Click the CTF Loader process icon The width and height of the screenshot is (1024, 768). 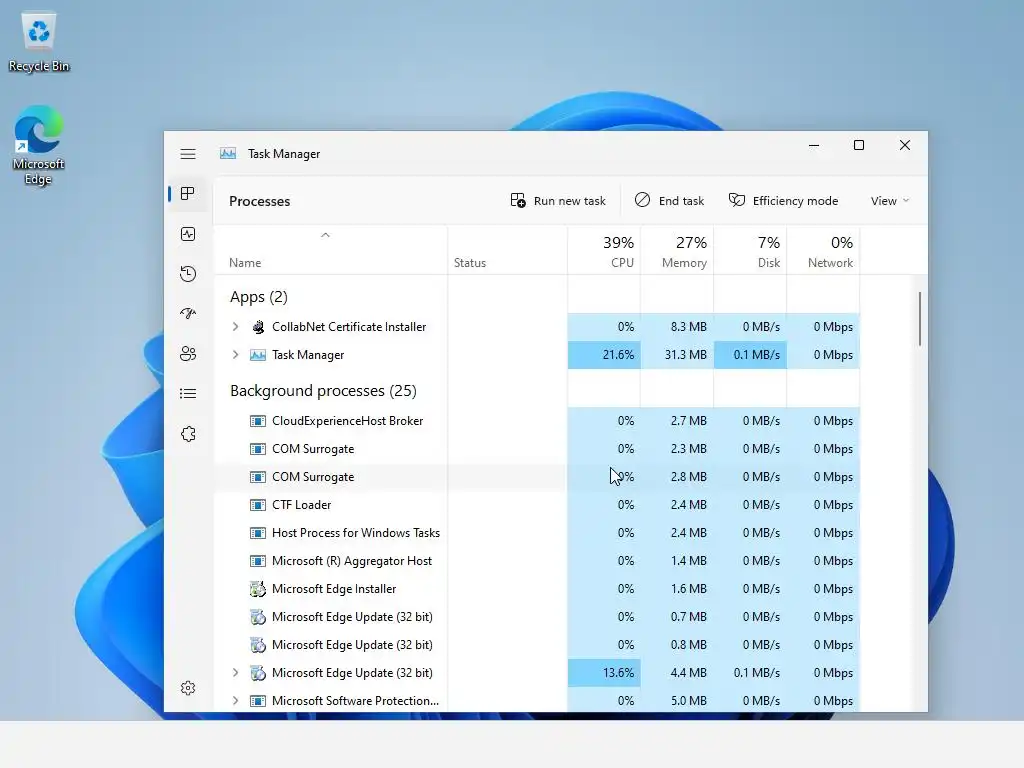point(258,505)
